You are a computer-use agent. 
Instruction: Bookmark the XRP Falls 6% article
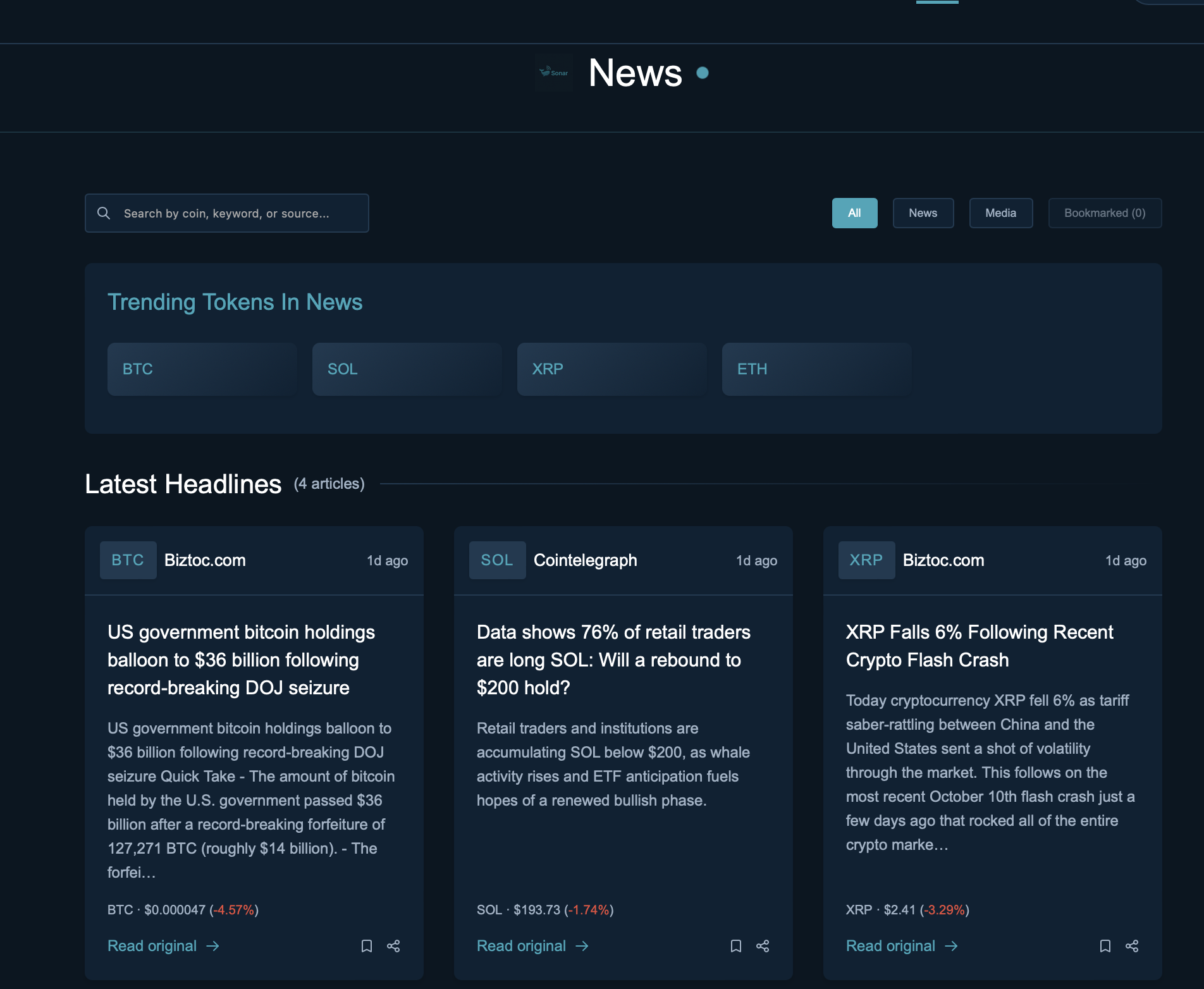coord(1105,946)
